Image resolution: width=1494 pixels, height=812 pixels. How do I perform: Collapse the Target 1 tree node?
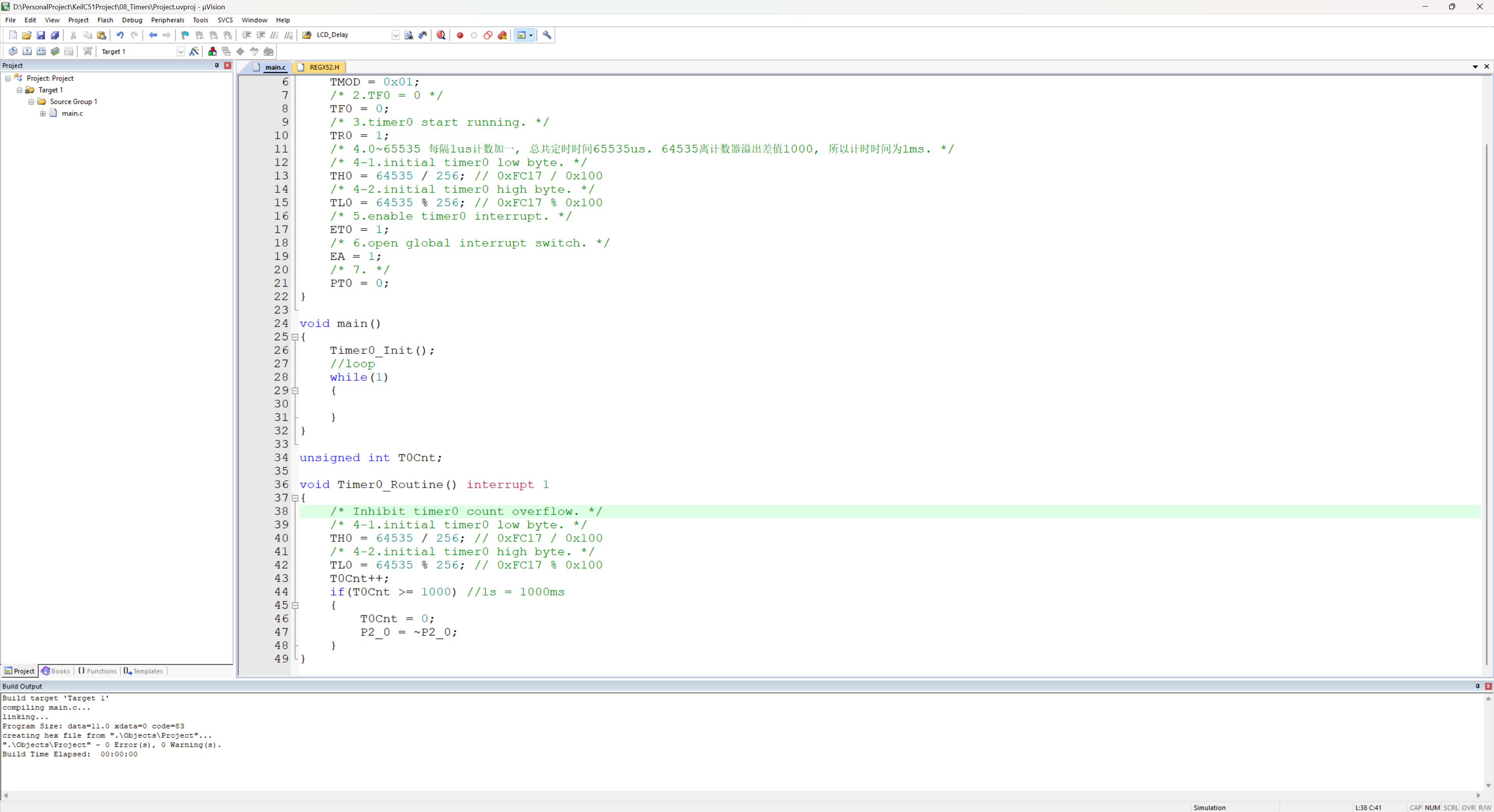[x=19, y=90]
